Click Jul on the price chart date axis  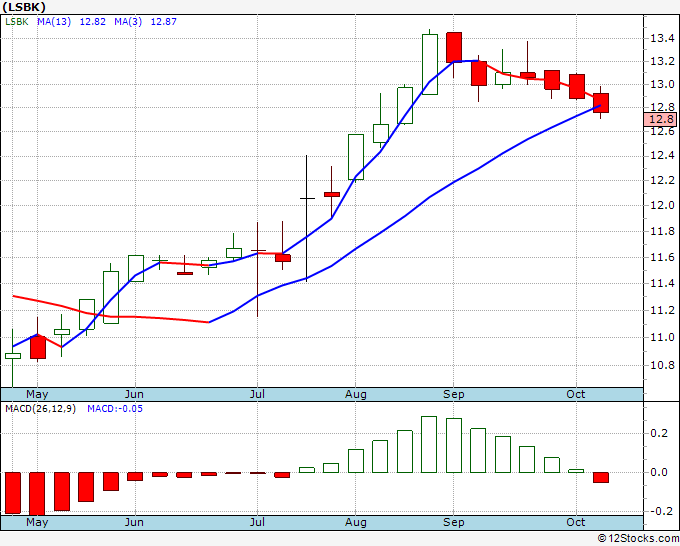click(257, 394)
